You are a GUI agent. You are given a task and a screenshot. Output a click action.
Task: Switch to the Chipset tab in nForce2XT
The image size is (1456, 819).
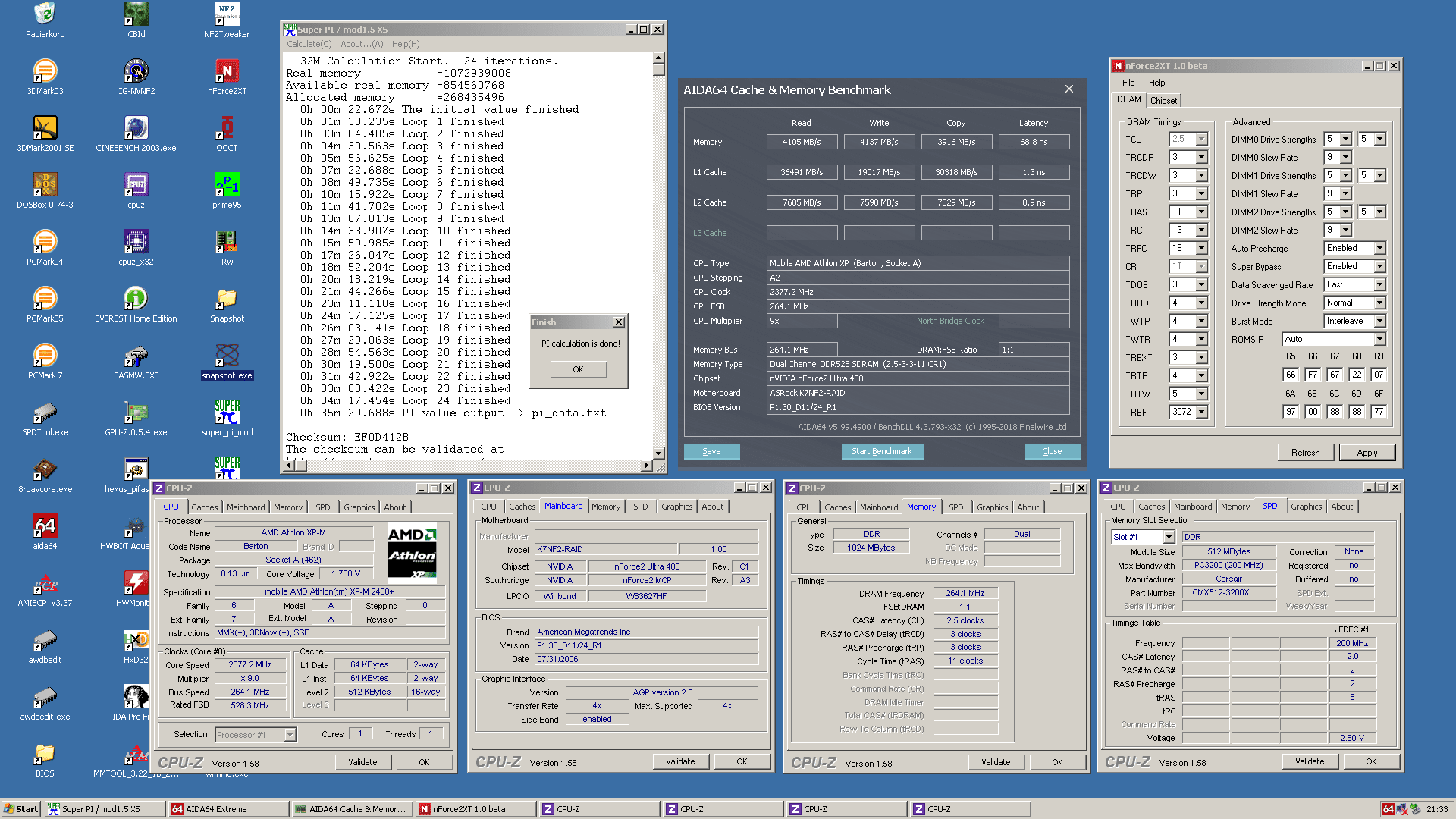pos(1163,101)
